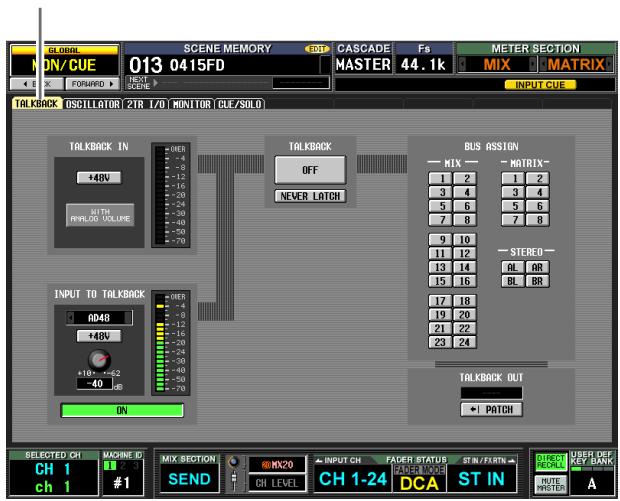Toggle +48V under INPUT TO TALKBACK
620x501 pixels.
(x=99, y=336)
